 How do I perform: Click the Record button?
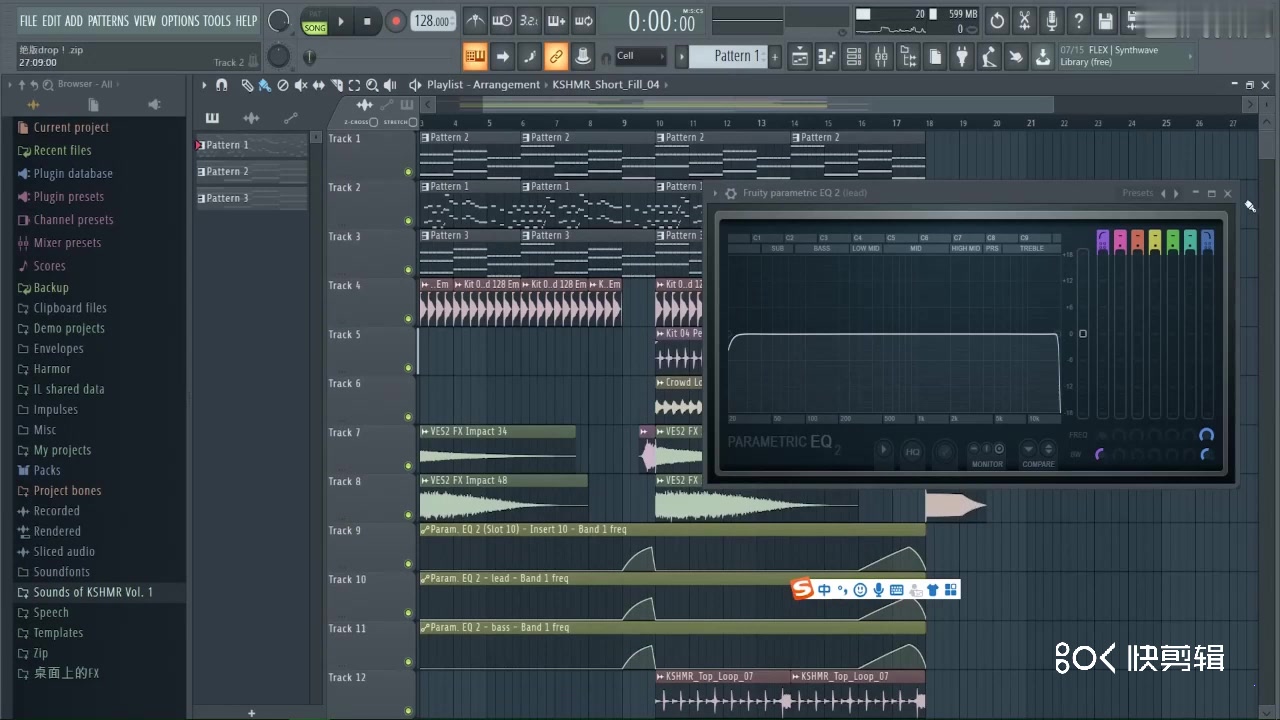click(396, 21)
